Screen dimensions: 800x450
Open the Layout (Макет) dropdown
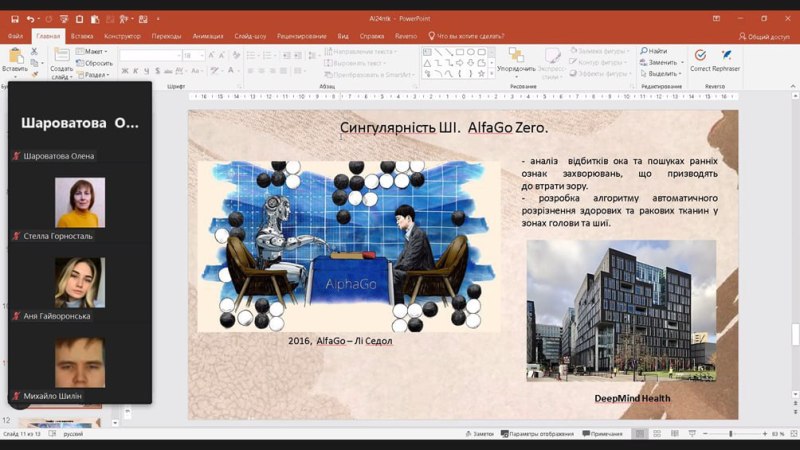coord(92,52)
